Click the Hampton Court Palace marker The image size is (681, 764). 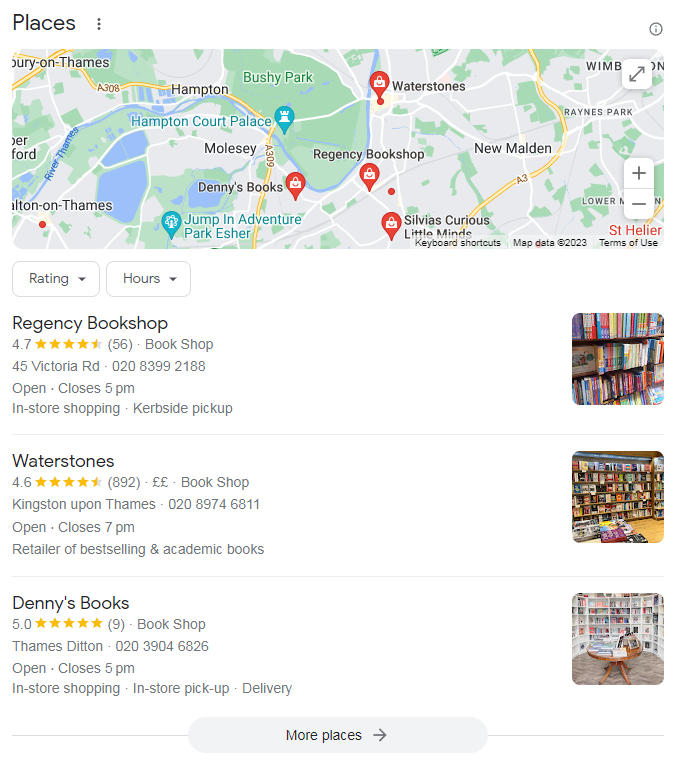284,119
